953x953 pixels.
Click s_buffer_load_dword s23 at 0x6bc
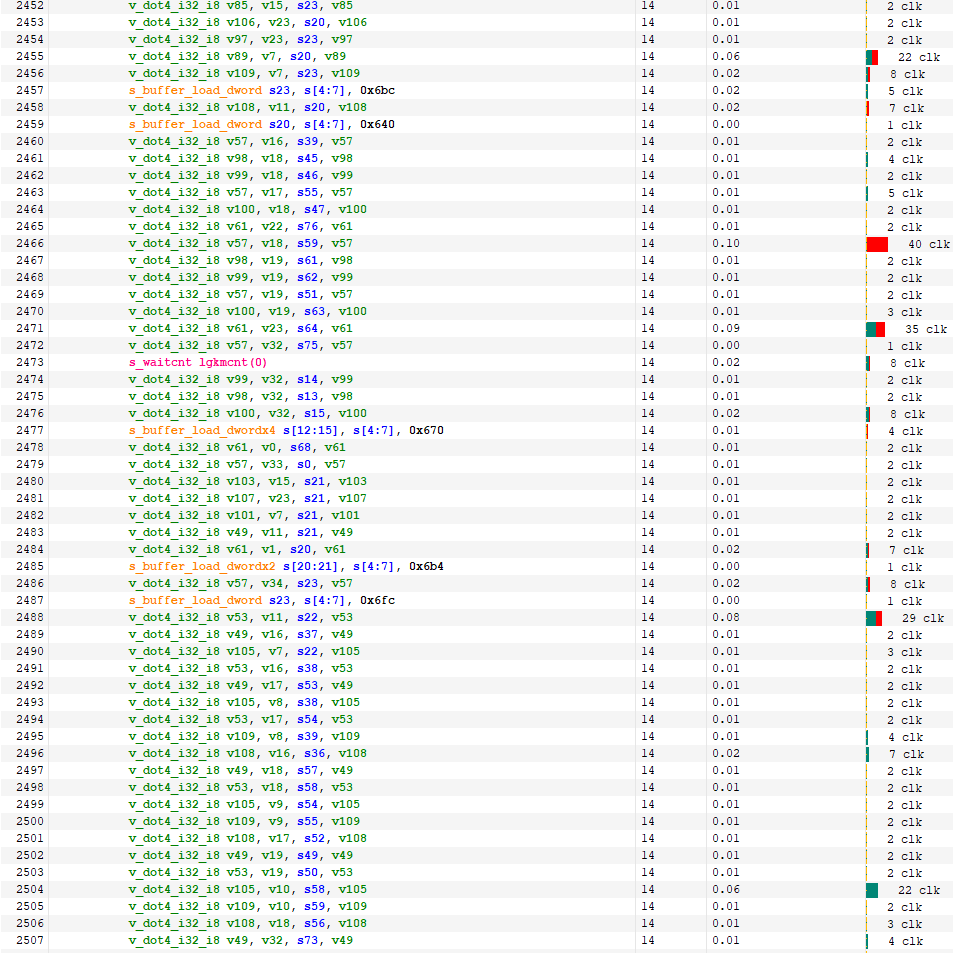[x=261, y=91]
